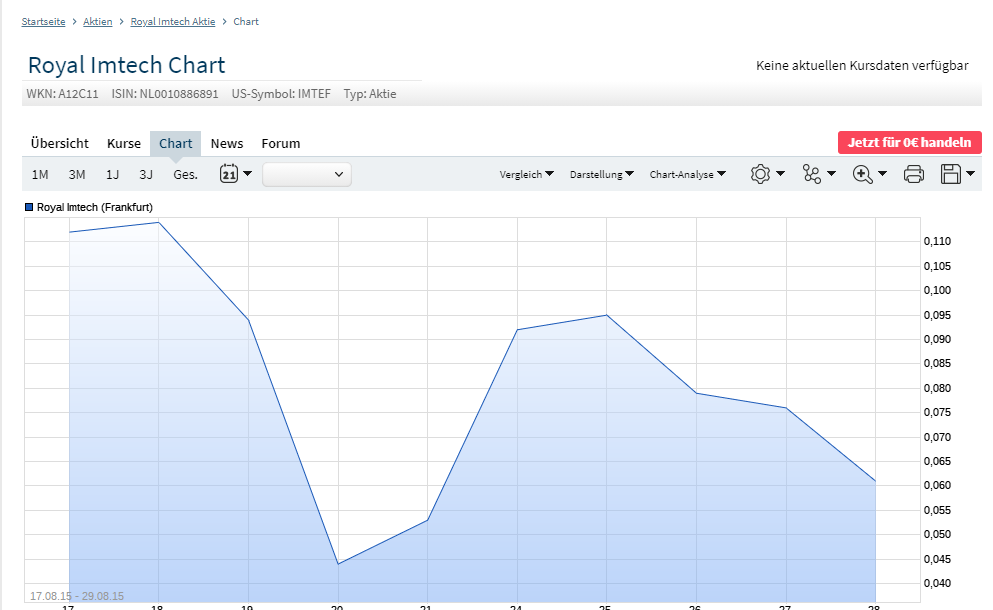
Task: Select the 3M time range
Action: tap(77, 174)
